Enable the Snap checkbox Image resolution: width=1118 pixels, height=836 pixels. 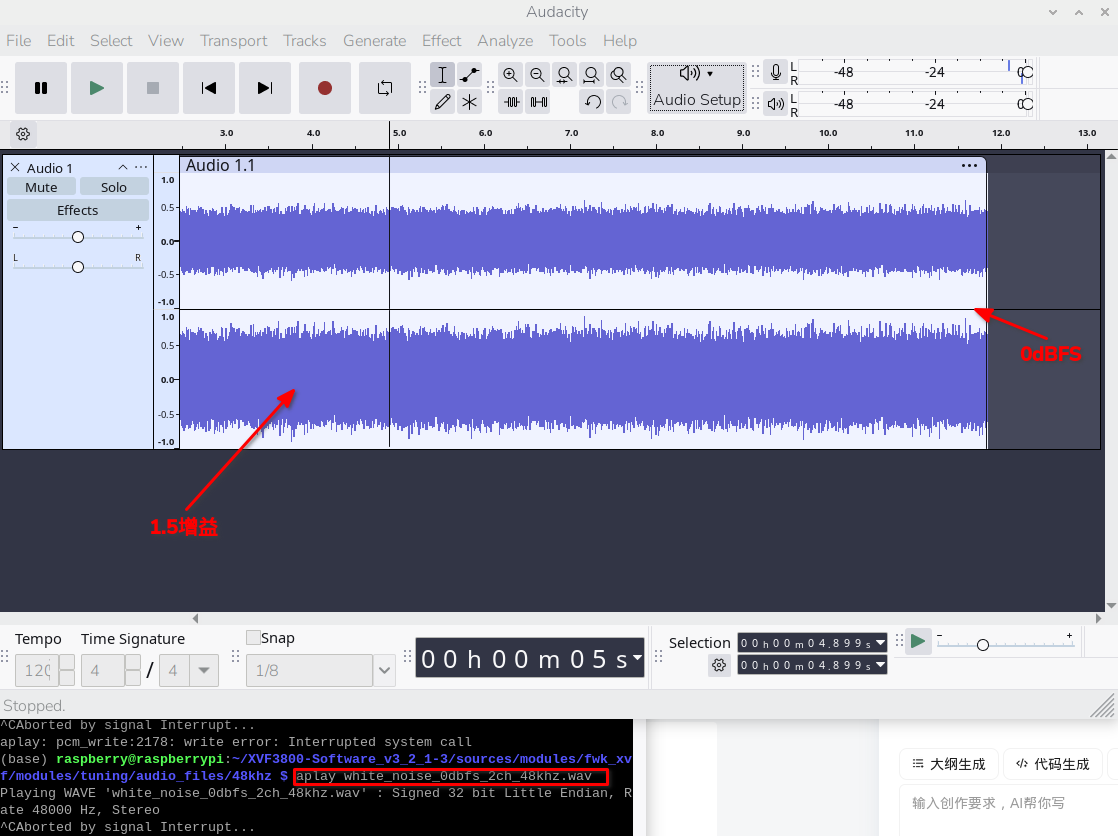pos(253,638)
